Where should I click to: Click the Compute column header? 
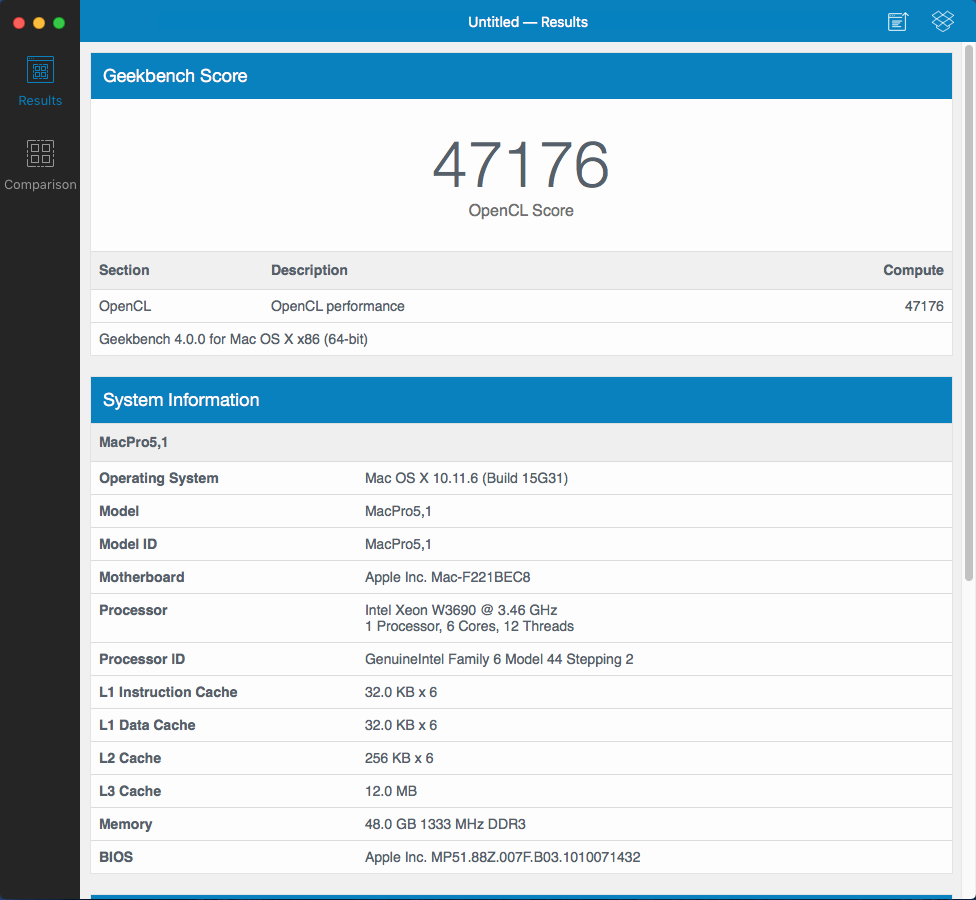pyautogui.click(x=913, y=270)
